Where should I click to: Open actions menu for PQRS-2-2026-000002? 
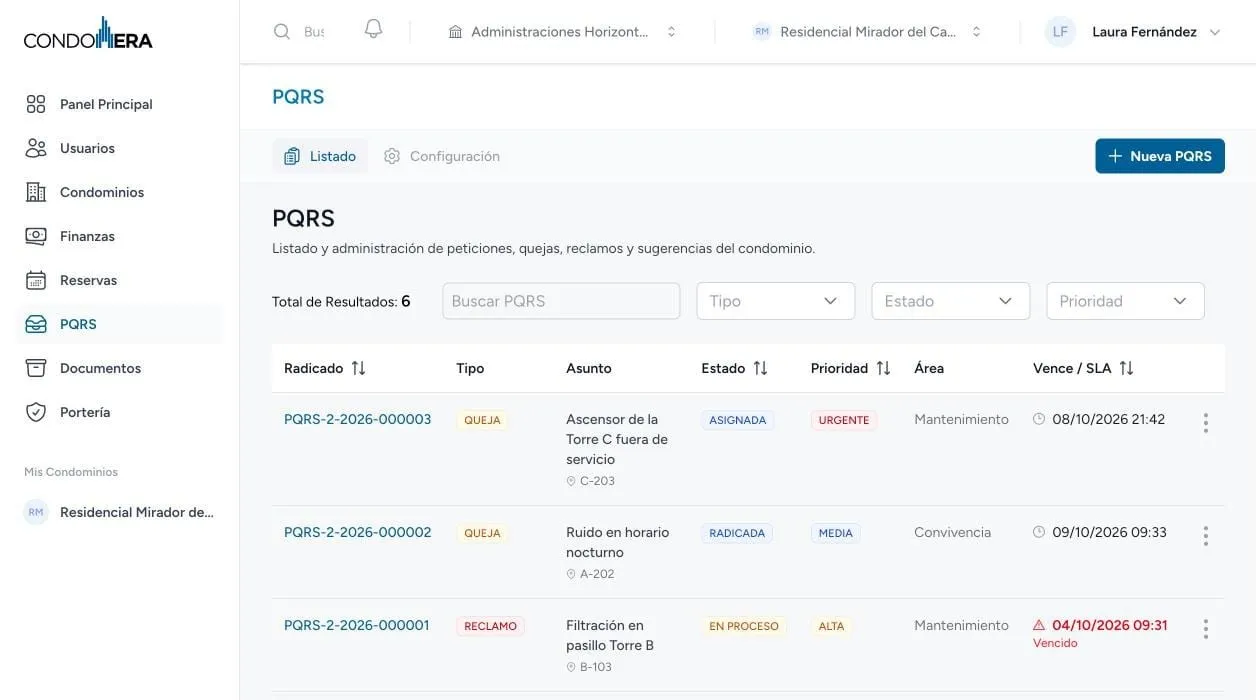click(x=1205, y=536)
